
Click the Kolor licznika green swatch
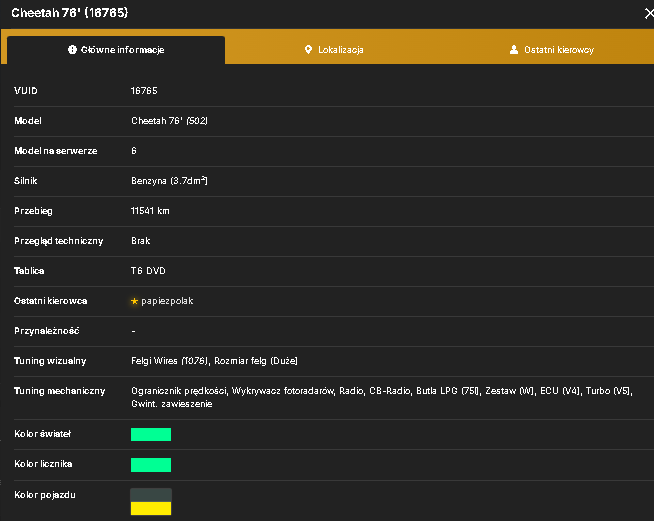pyautogui.click(x=151, y=465)
